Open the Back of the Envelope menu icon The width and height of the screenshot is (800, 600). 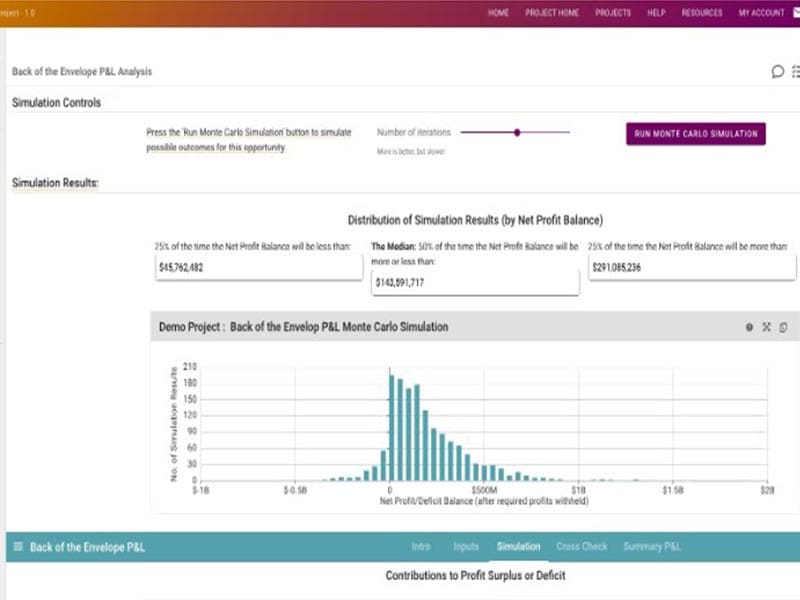point(18,547)
